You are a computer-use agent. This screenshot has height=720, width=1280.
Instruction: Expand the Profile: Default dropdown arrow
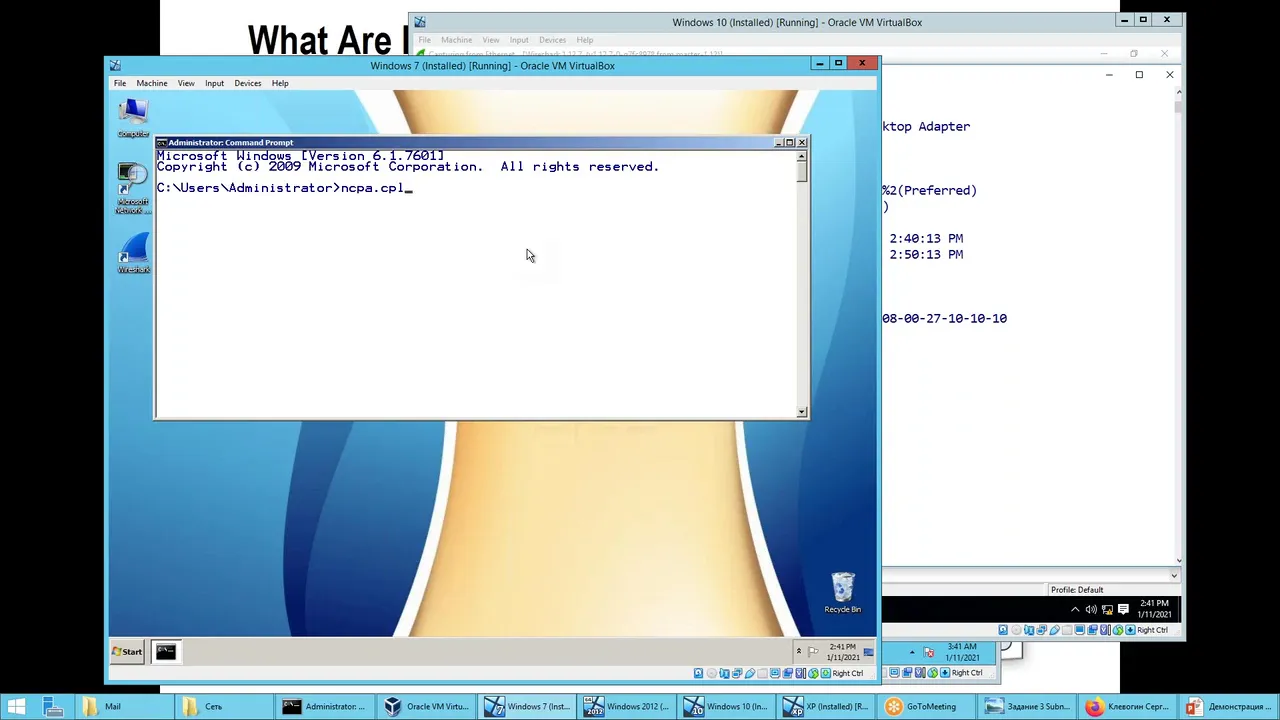click(x=1174, y=575)
